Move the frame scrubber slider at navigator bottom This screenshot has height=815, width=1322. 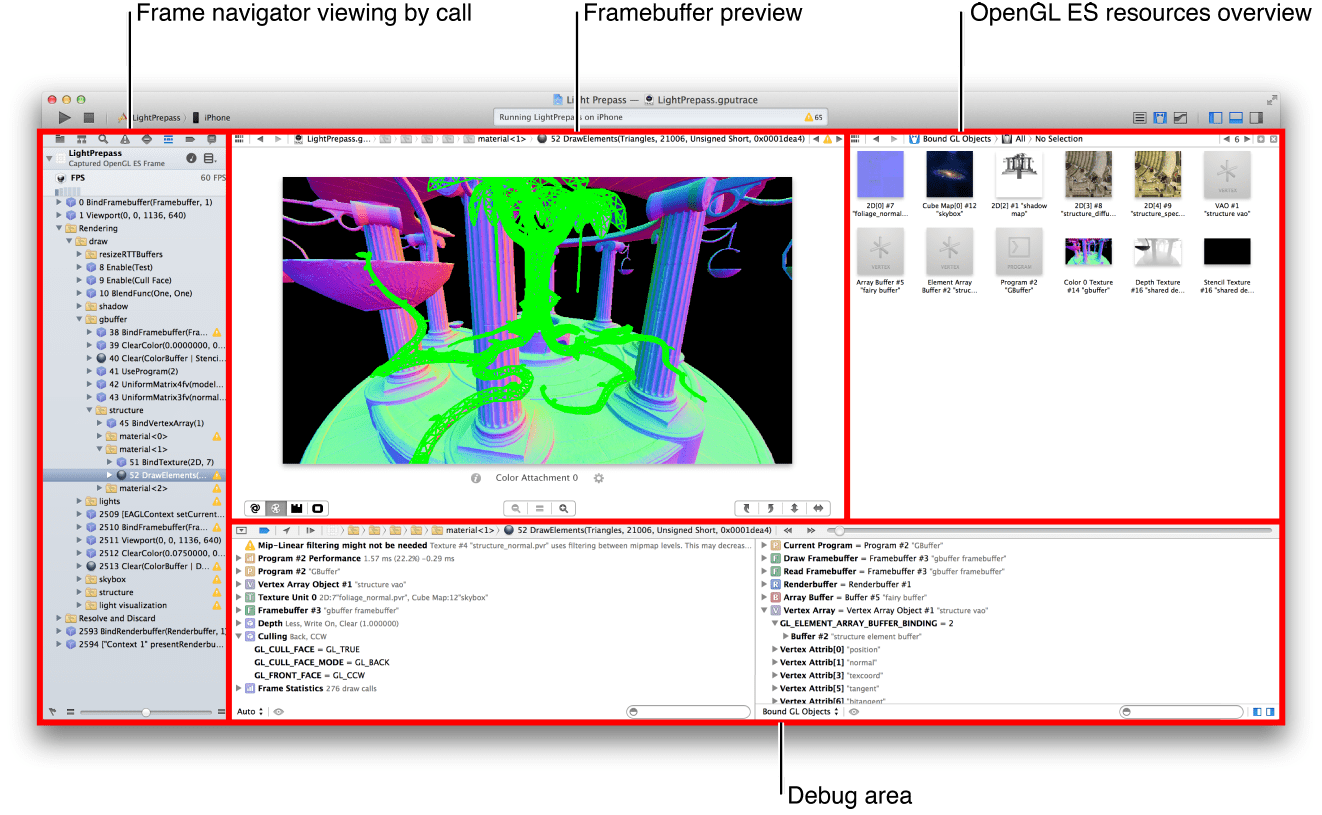(x=146, y=712)
